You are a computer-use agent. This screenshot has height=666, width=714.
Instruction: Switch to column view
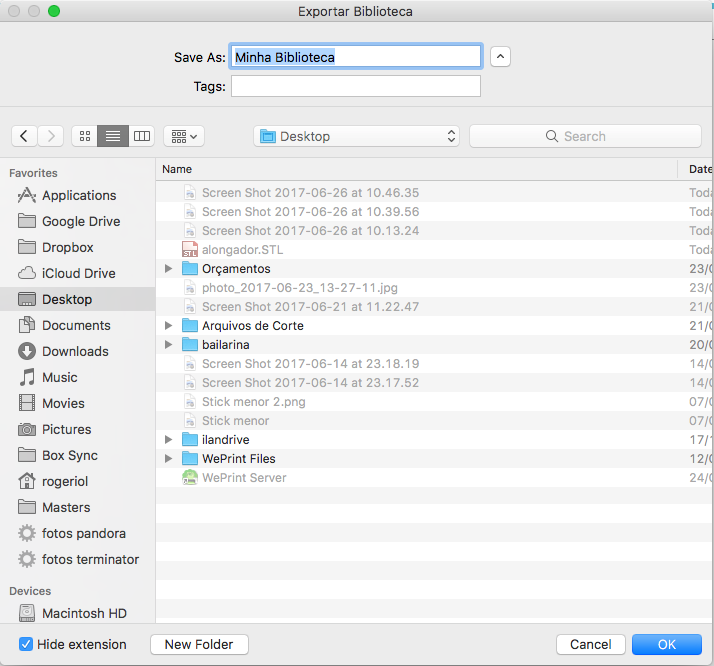coord(142,136)
